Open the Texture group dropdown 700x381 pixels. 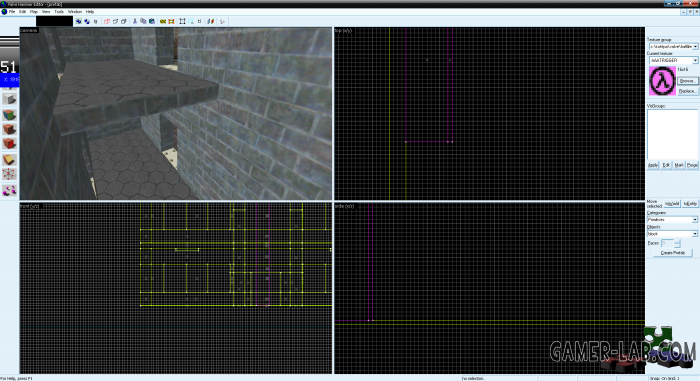(673, 46)
